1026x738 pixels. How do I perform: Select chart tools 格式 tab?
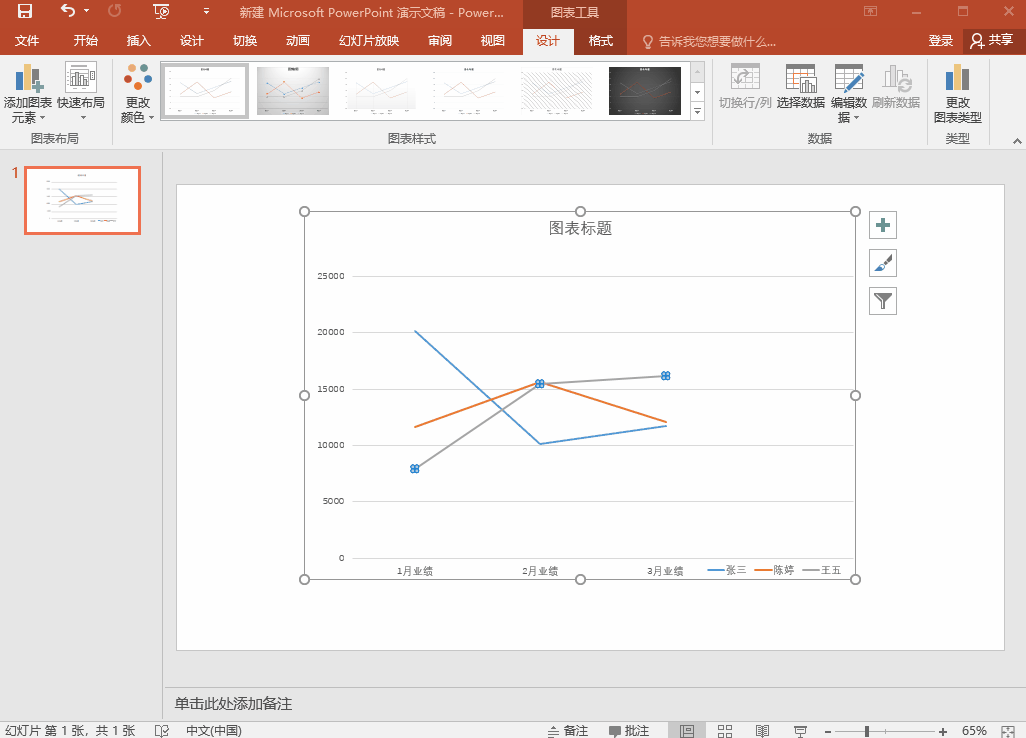point(601,41)
